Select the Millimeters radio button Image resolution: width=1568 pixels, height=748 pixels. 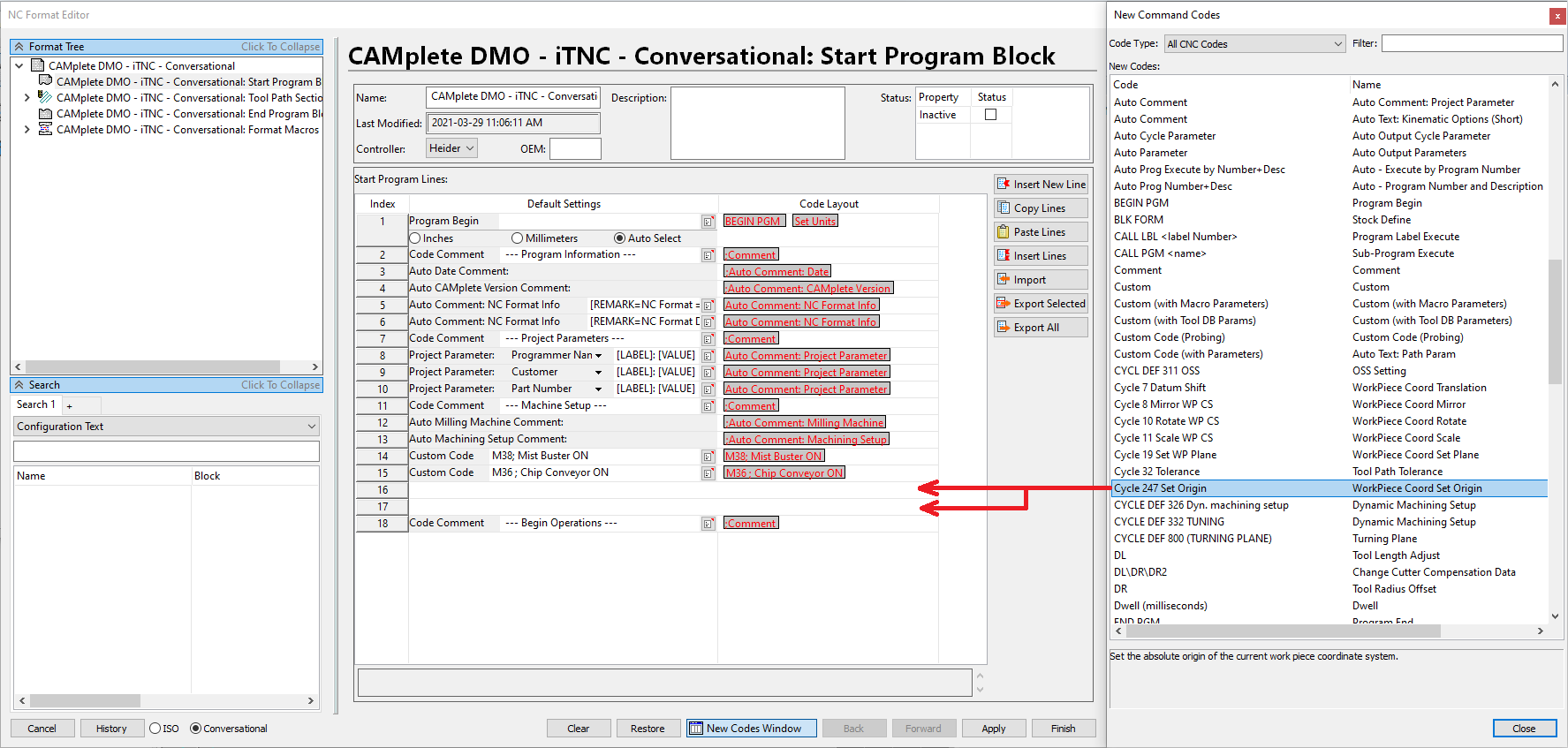click(518, 238)
